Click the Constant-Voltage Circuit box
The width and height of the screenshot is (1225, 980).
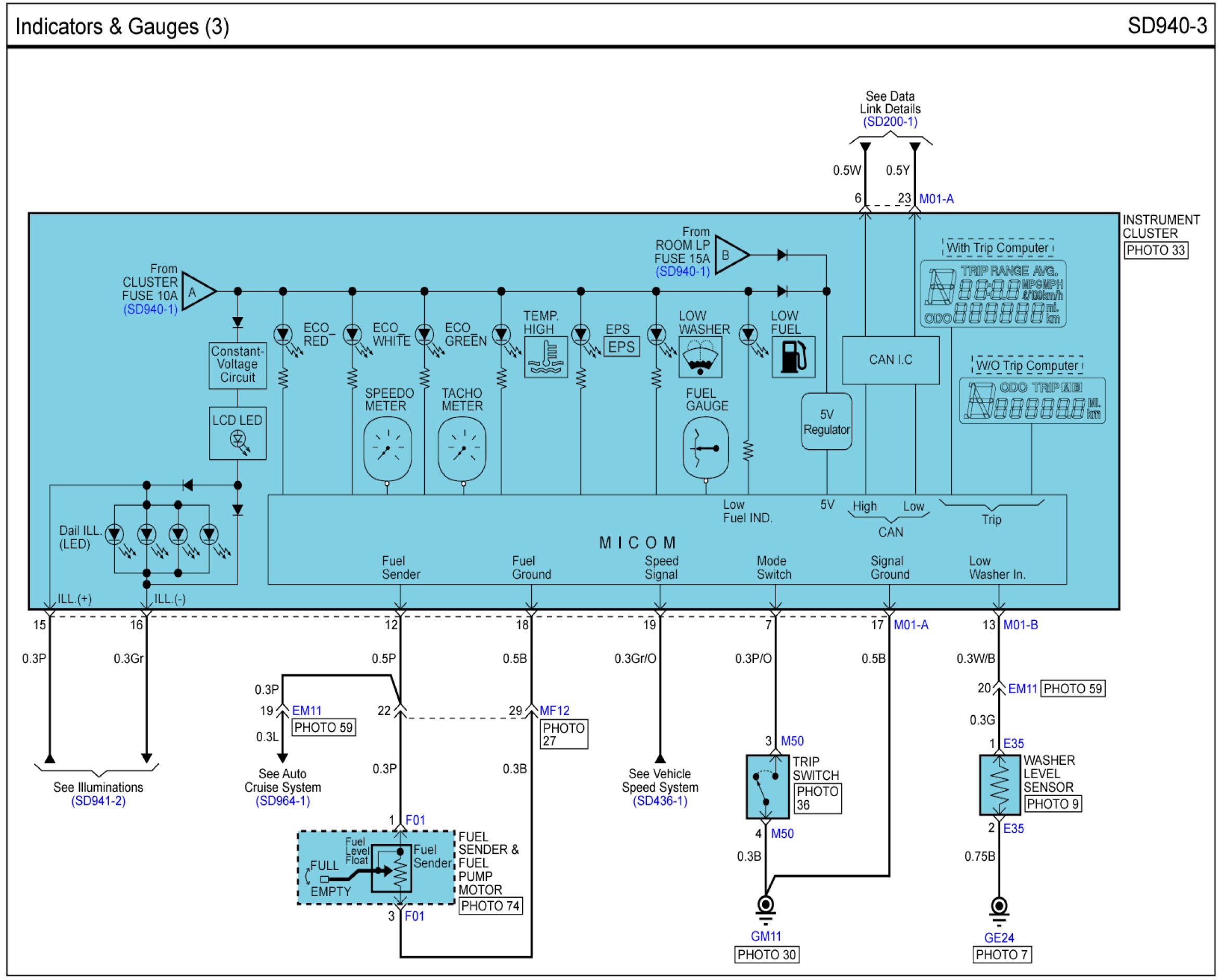(x=238, y=365)
